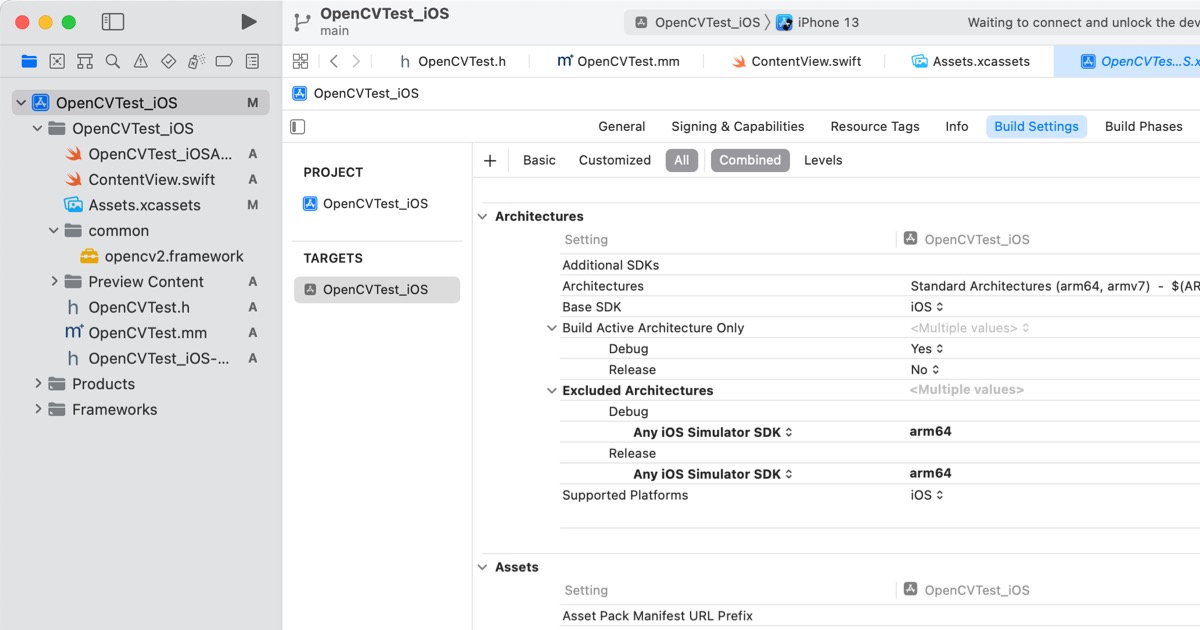Image resolution: width=1200 pixels, height=630 pixels.
Task: Select the Asset Pack Manifest URL Prefix row
Action: (x=880, y=616)
